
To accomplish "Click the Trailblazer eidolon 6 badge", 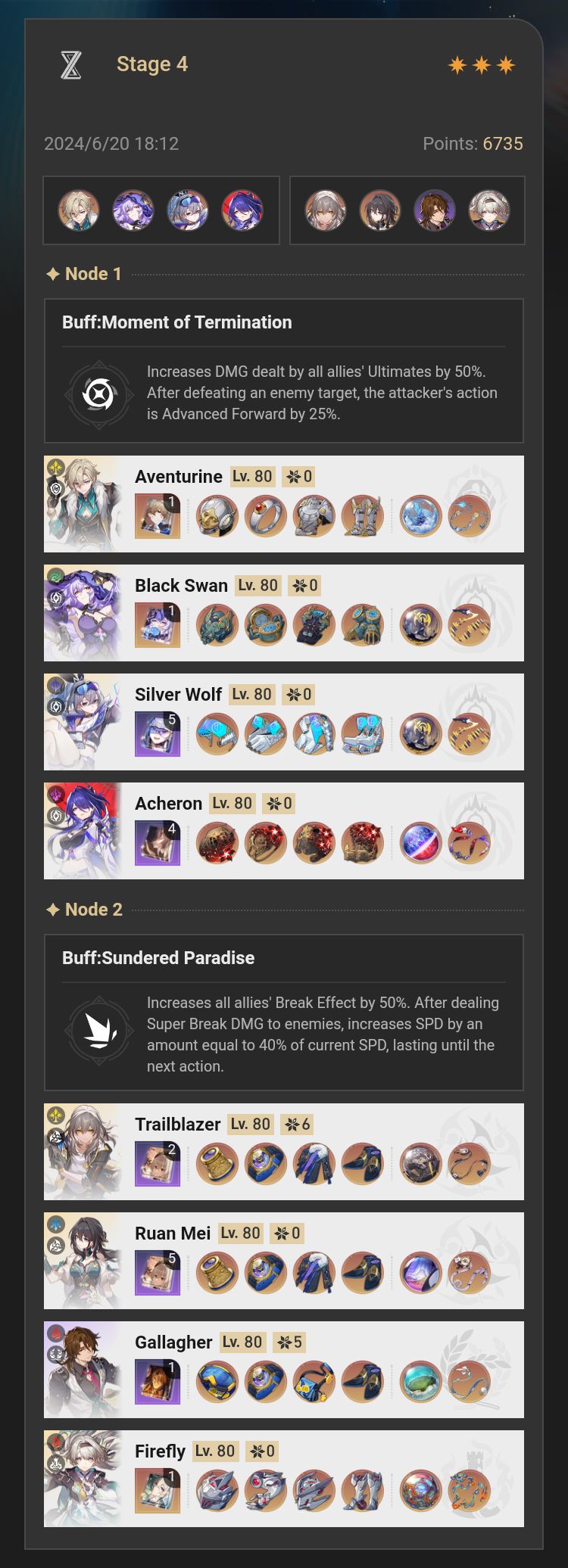I will point(297,1125).
